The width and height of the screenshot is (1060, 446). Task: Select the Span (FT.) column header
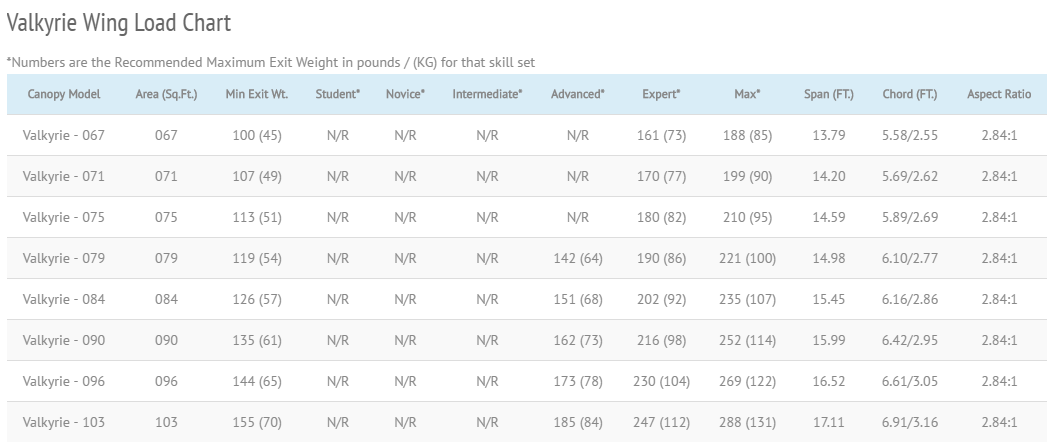pyautogui.click(x=829, y=94)
